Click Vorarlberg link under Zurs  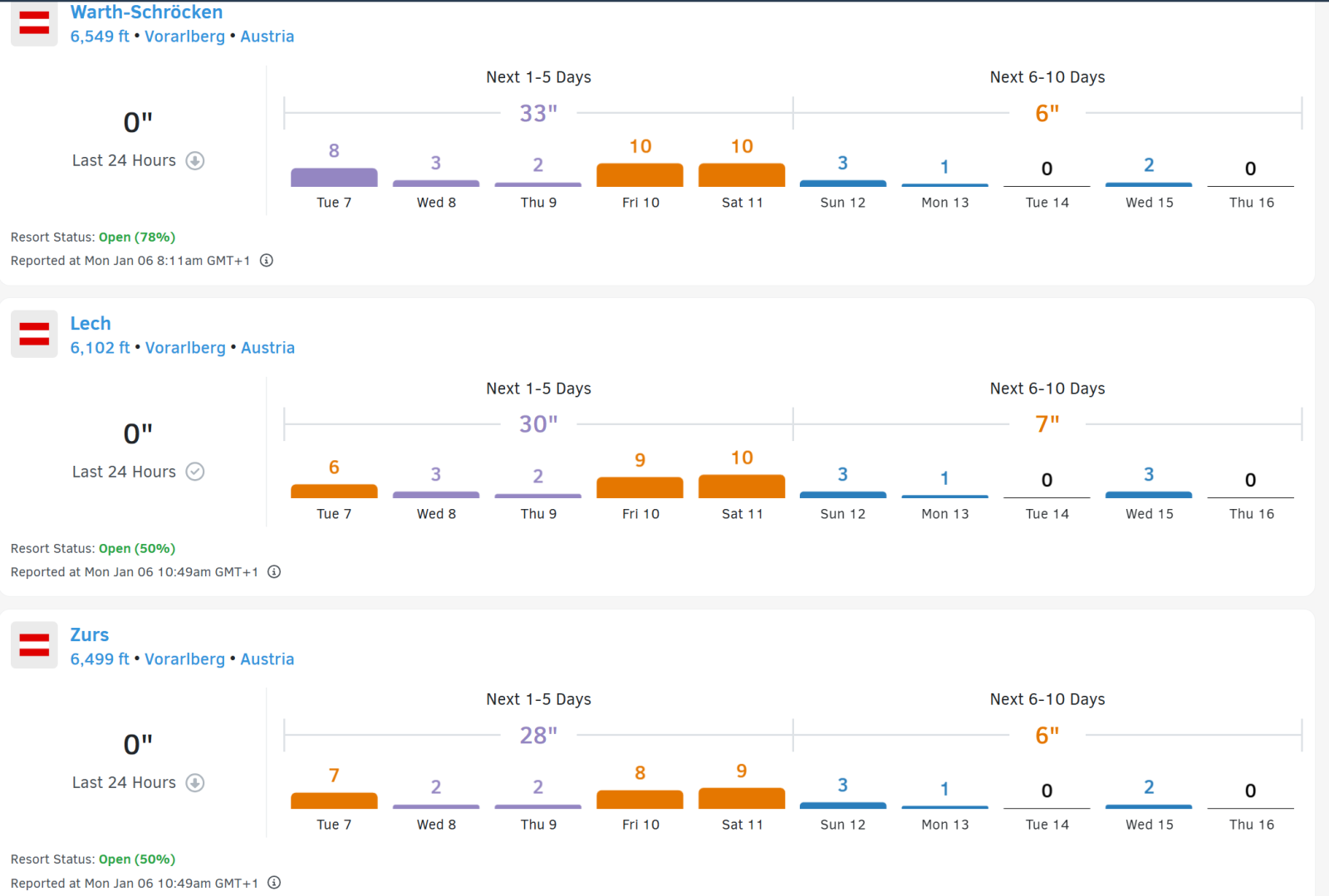[x=184, y=659]
